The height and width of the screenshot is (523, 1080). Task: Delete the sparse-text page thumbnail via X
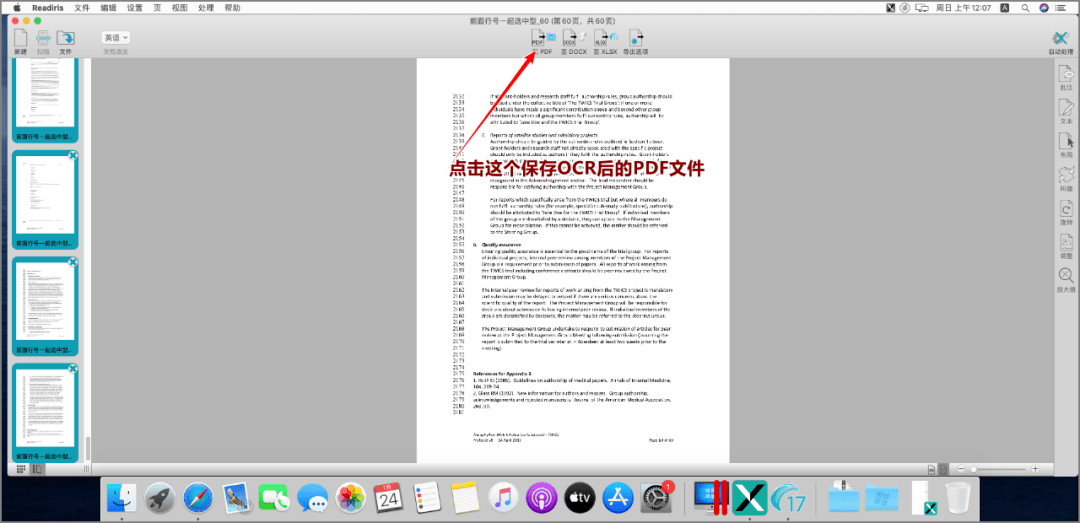click(72, 156)
